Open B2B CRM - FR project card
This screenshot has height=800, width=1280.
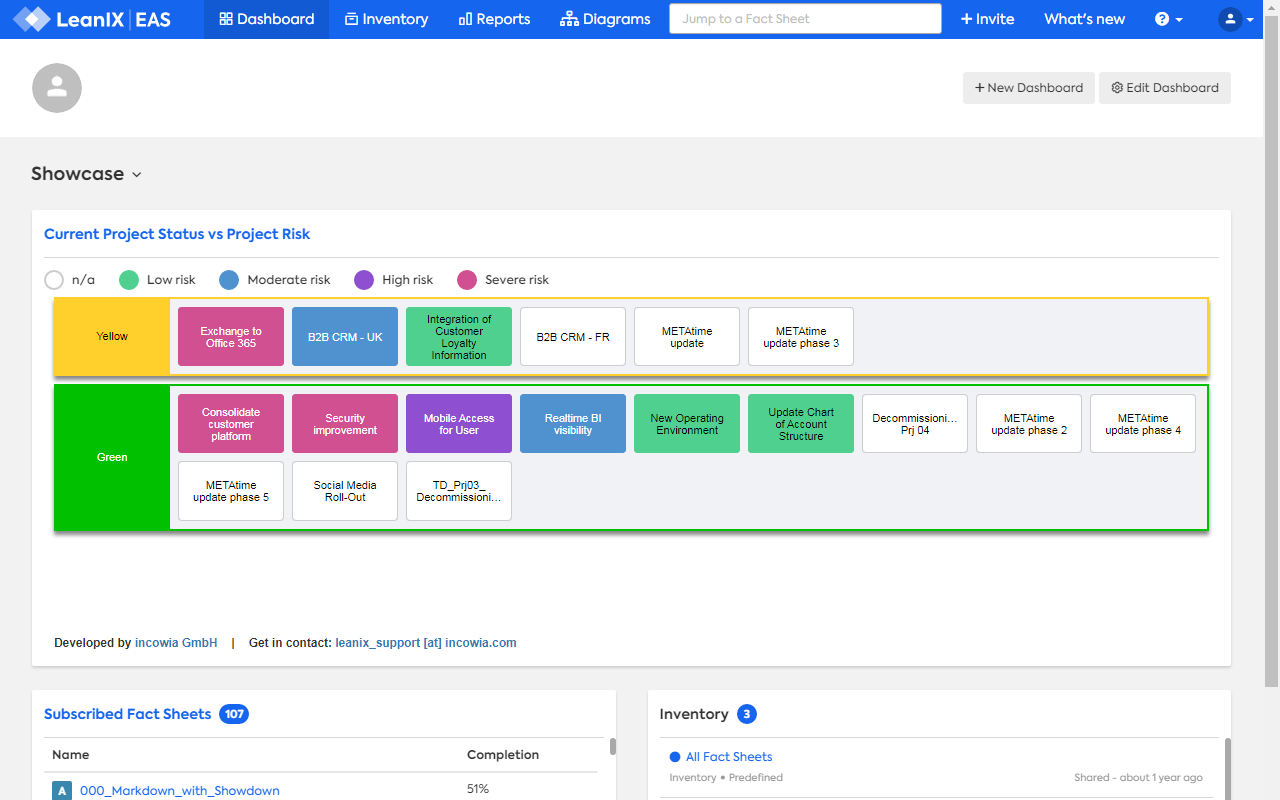pyautogui.click(x=573, y=337)
